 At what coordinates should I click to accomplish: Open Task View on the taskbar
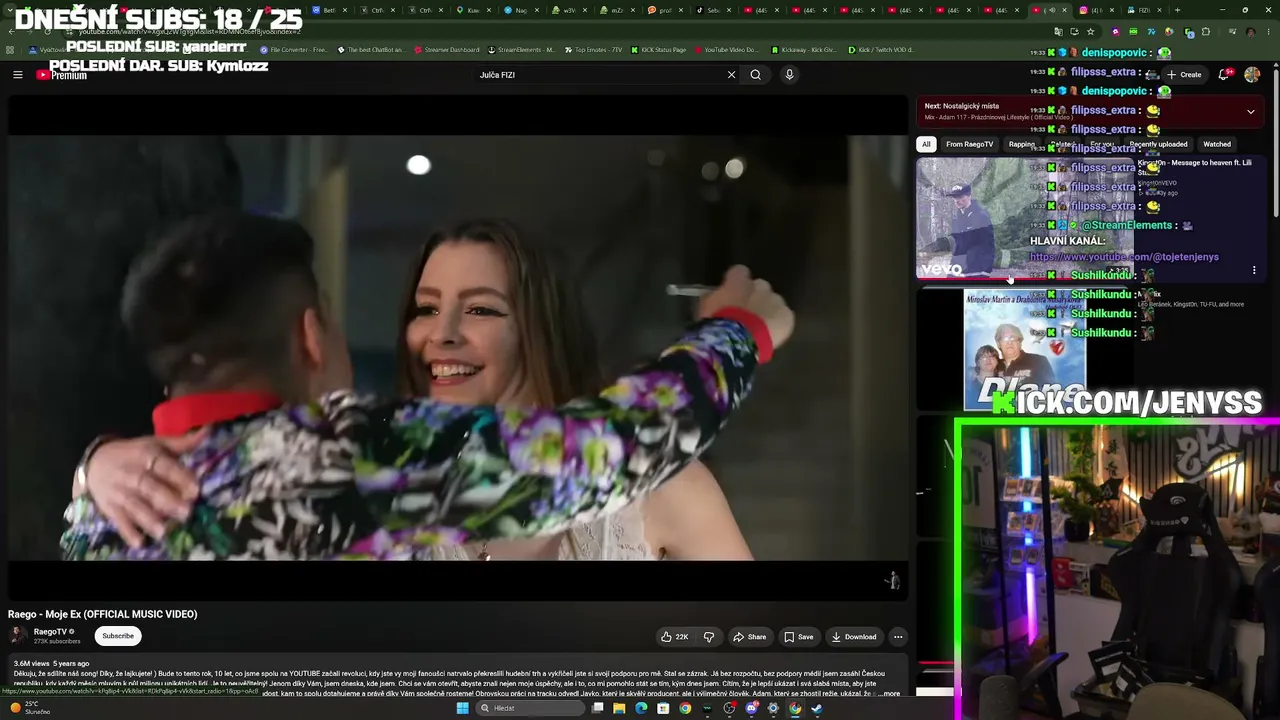pos(597,708)
